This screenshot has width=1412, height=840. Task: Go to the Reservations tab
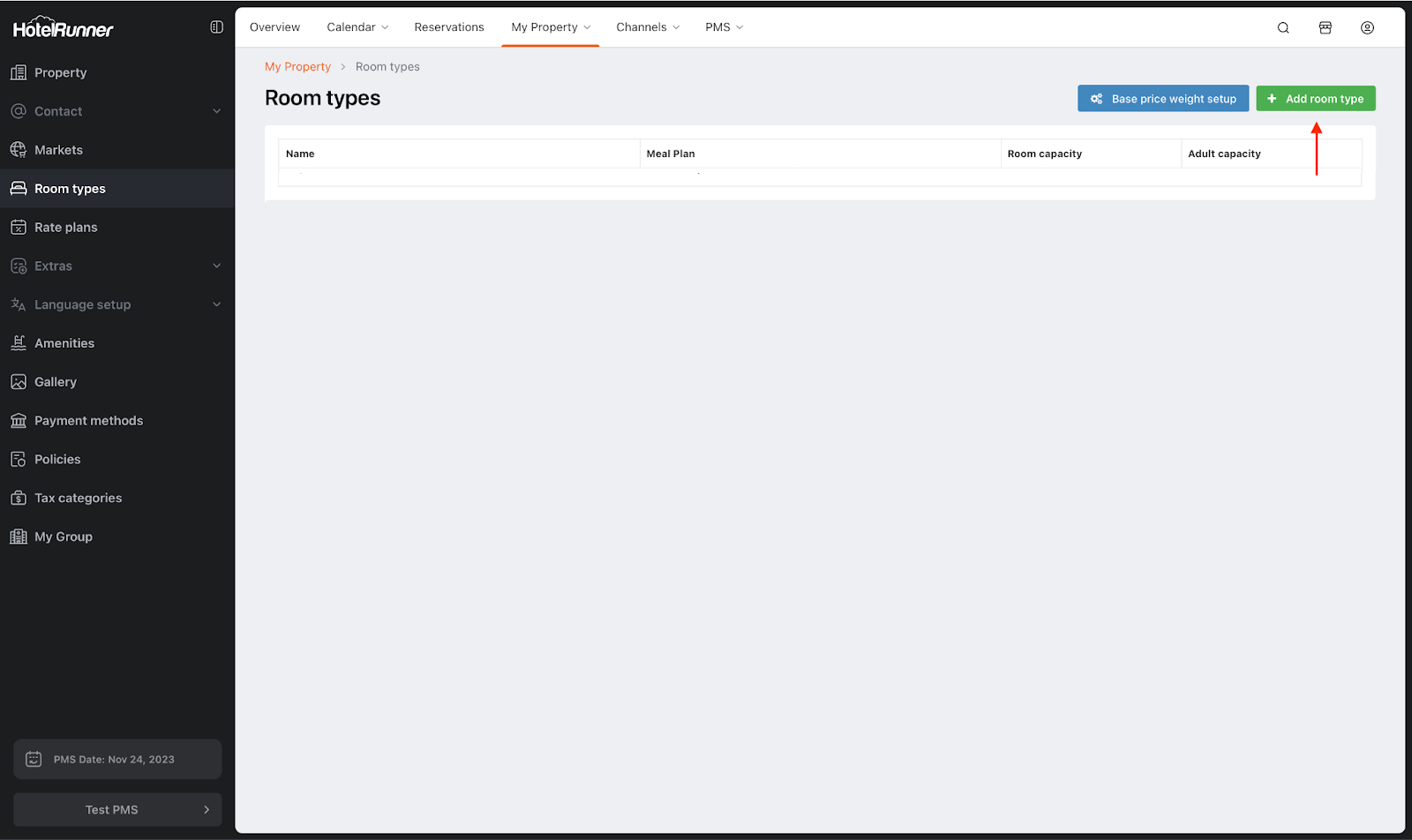point(449,27)
